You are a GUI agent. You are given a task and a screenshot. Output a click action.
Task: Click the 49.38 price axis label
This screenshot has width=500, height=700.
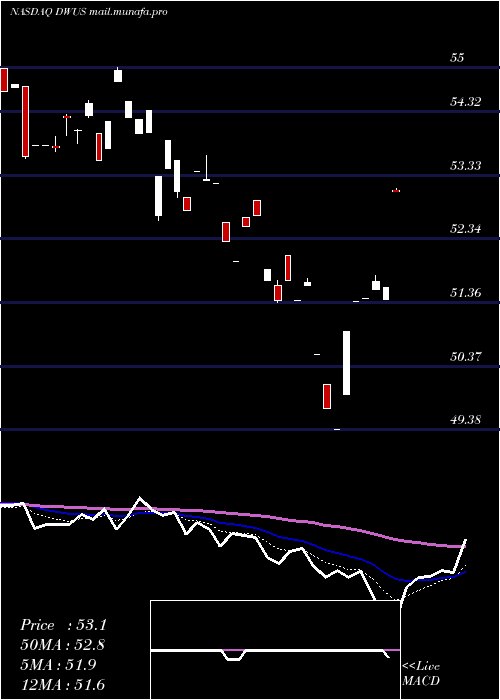(465, 420)
